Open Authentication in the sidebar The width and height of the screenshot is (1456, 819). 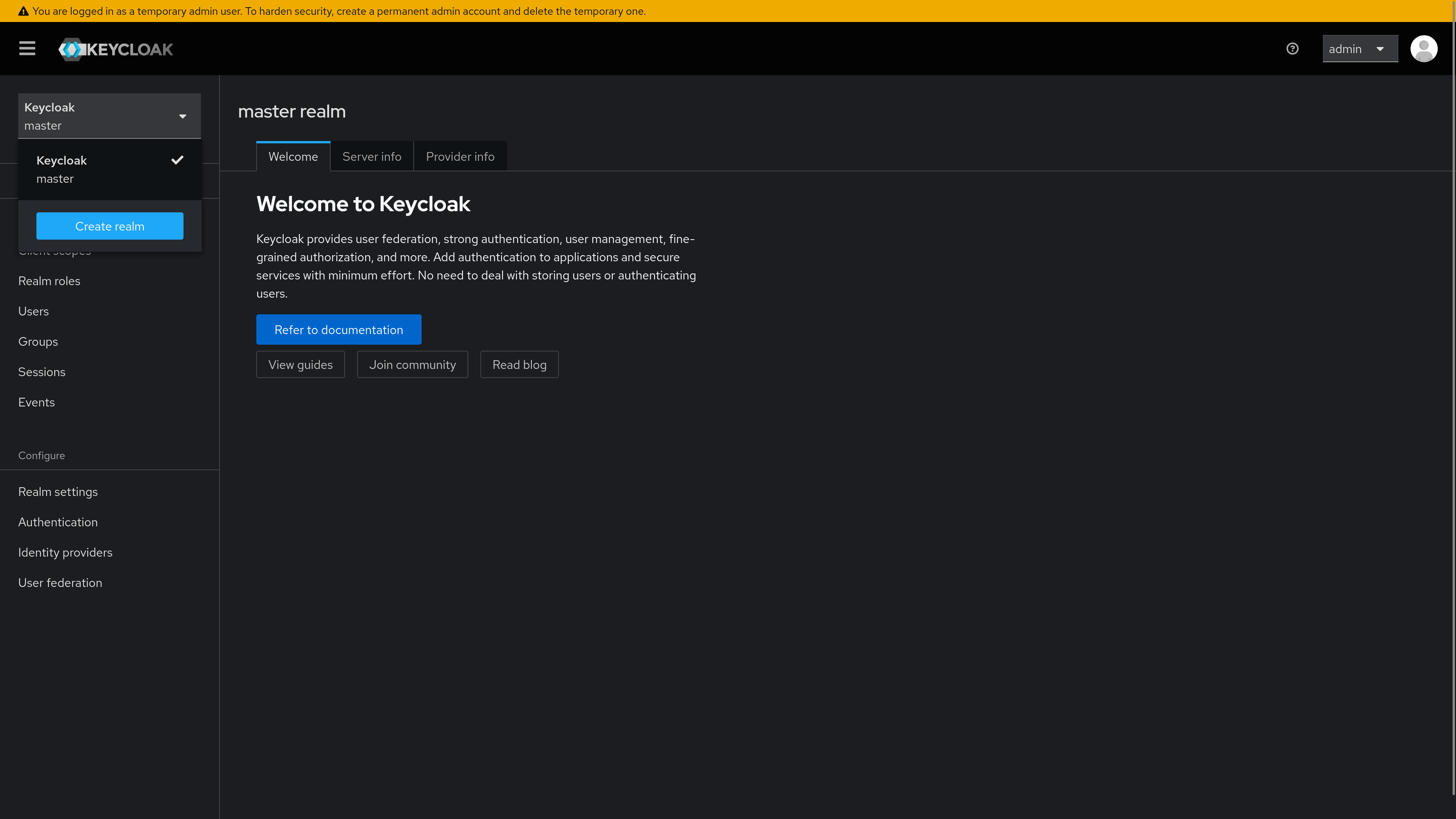click(x=110, y=522)
